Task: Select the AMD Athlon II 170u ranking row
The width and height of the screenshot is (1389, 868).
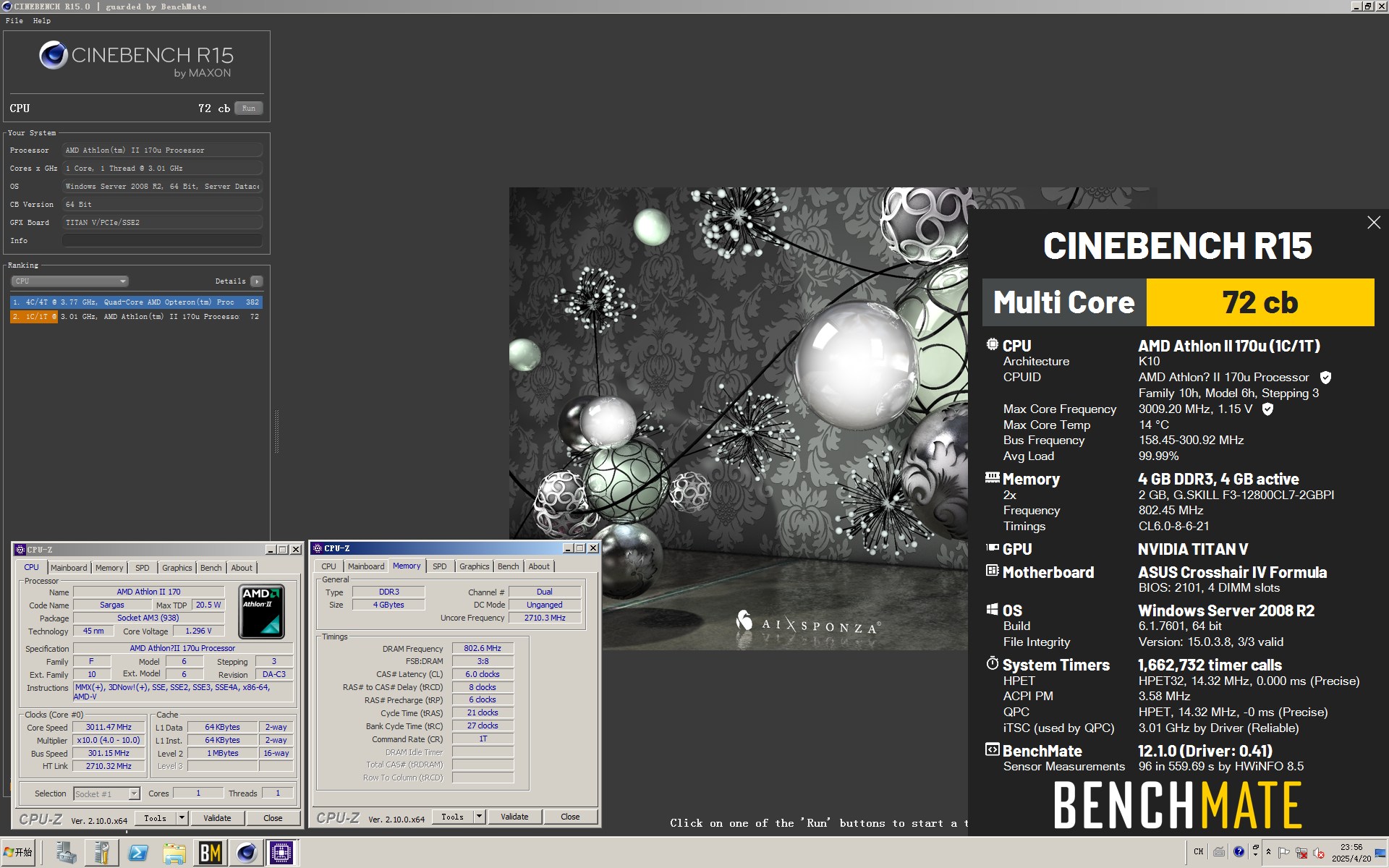Action: 136,317
